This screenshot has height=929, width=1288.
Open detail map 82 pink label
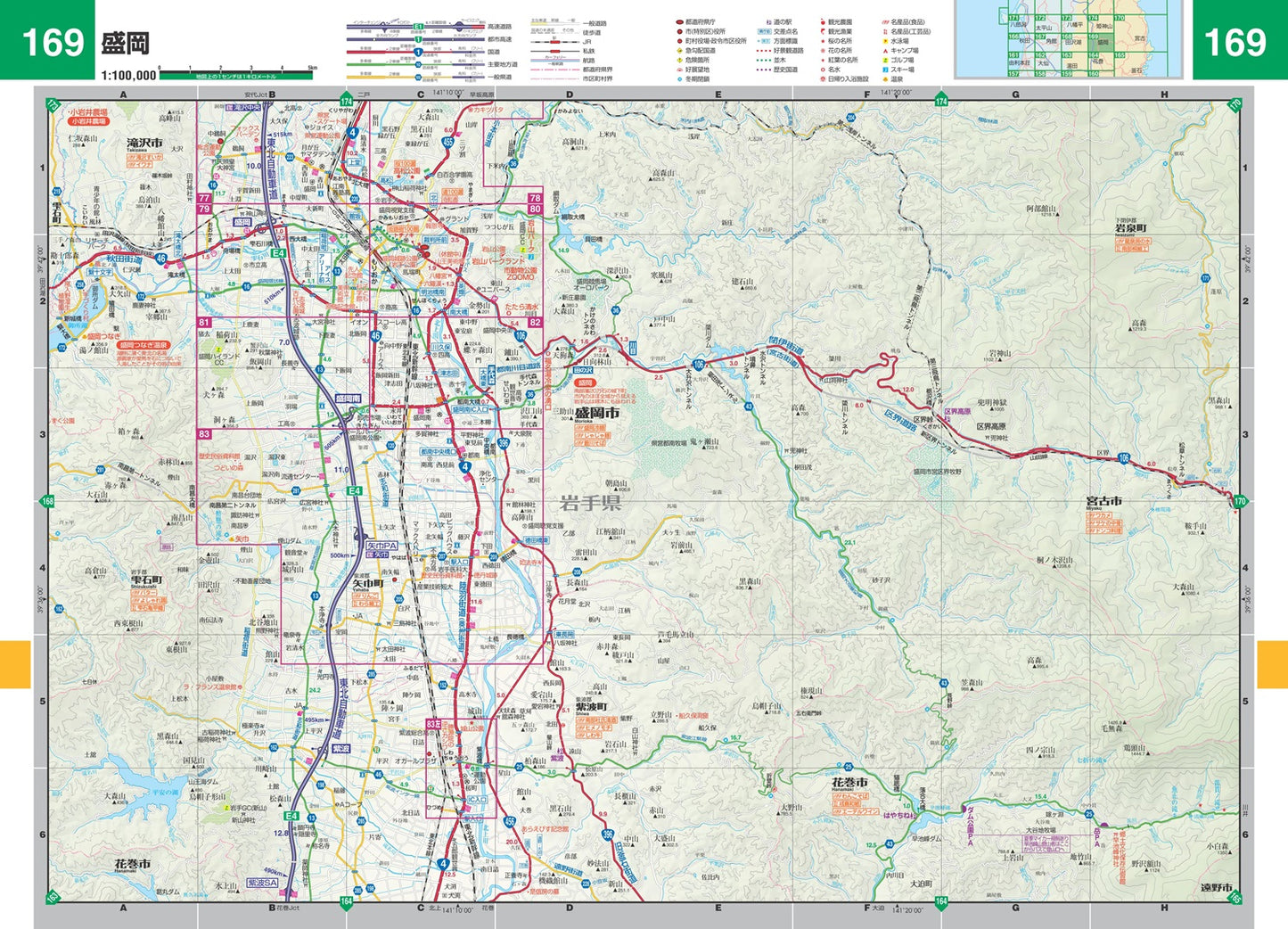tap(536, 323)
